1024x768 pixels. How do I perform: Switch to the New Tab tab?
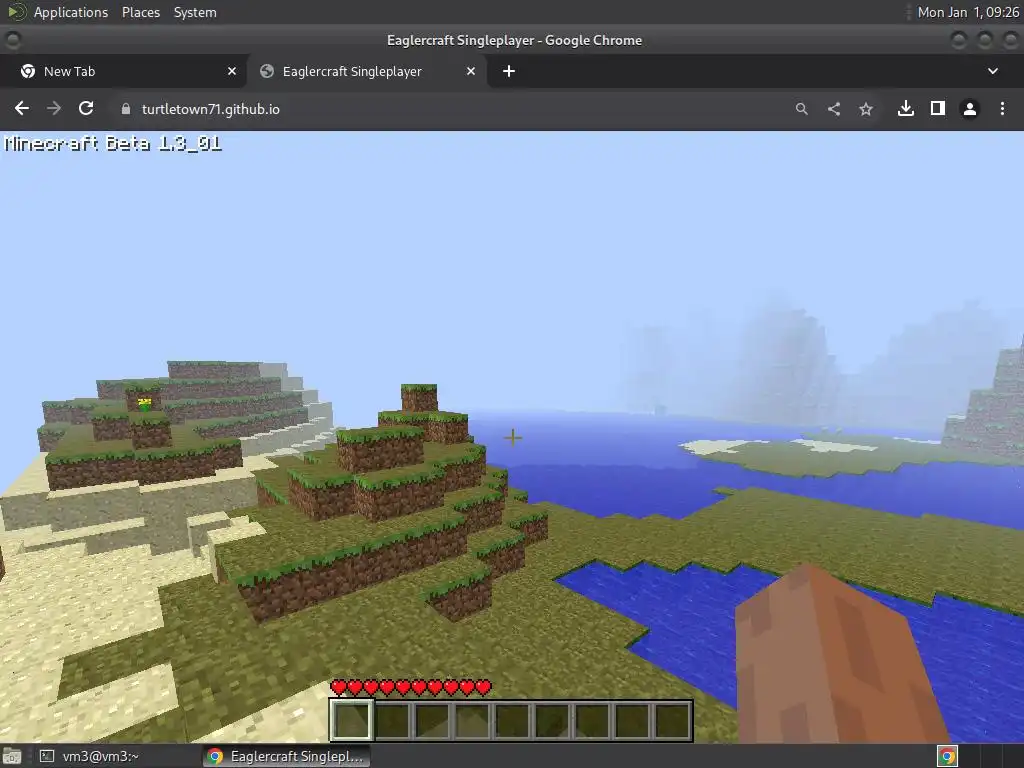[x=123, y=71]
